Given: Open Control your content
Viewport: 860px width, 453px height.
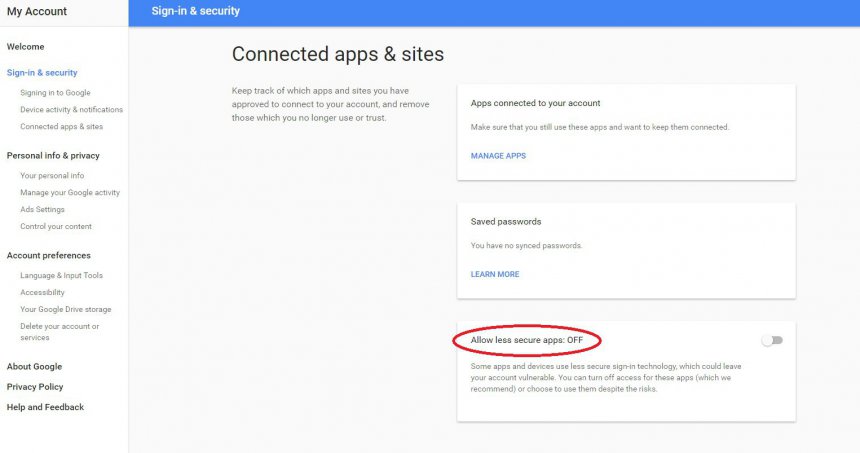Looking at the screenshot, I should [x=56, y=226].
